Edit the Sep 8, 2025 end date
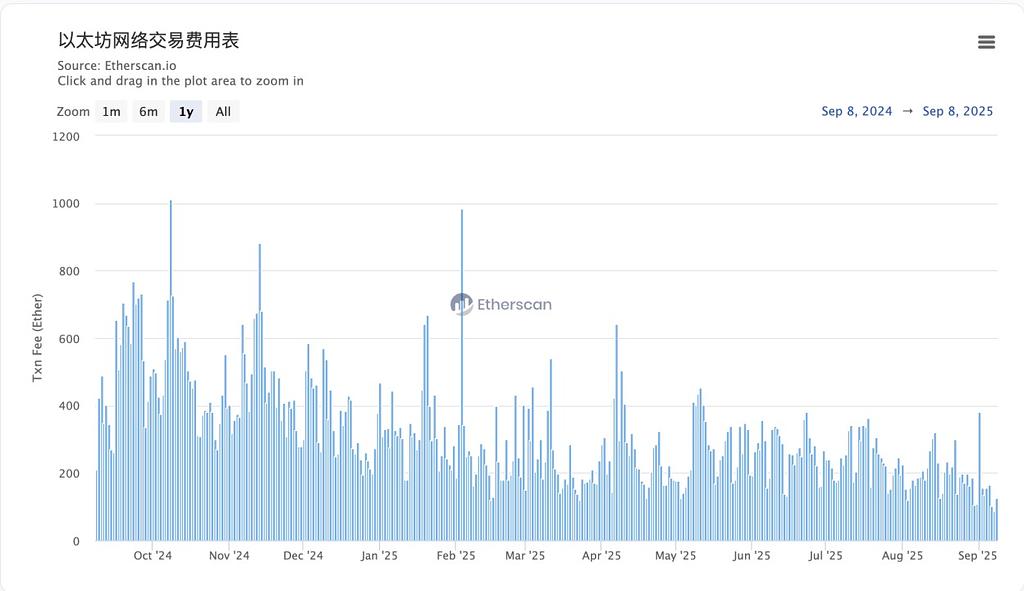Screen dimensions: 1024x591 coord(957,111)
